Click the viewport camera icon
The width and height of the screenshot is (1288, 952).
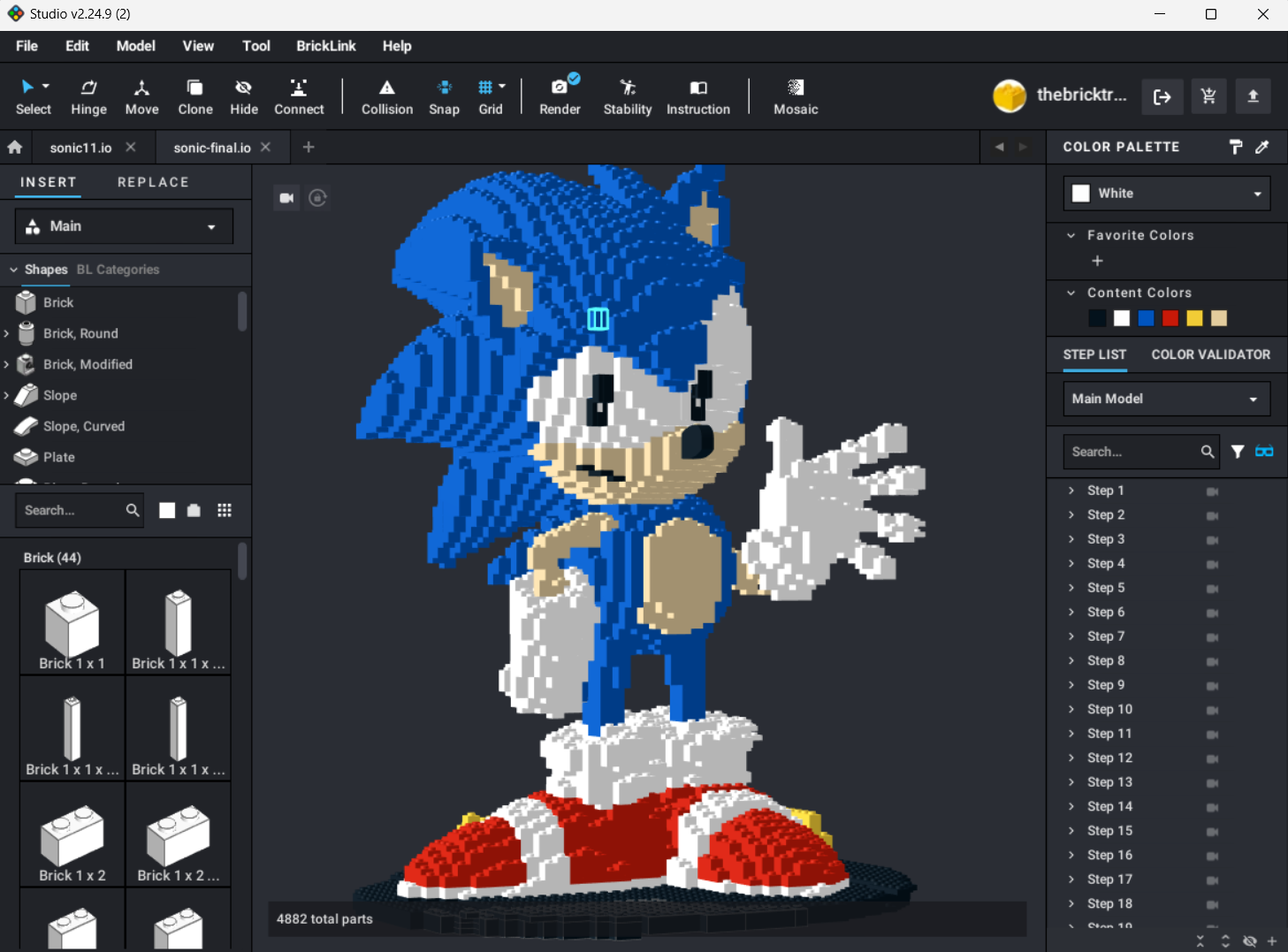286,198
